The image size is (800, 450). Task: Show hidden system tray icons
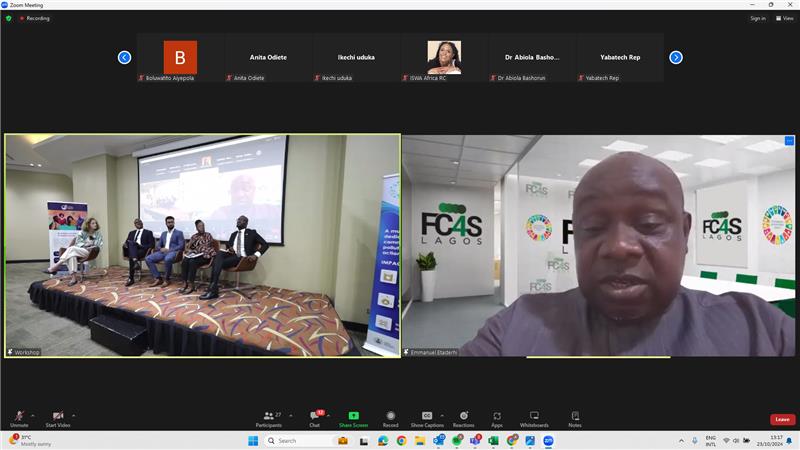tap(681, 441)
